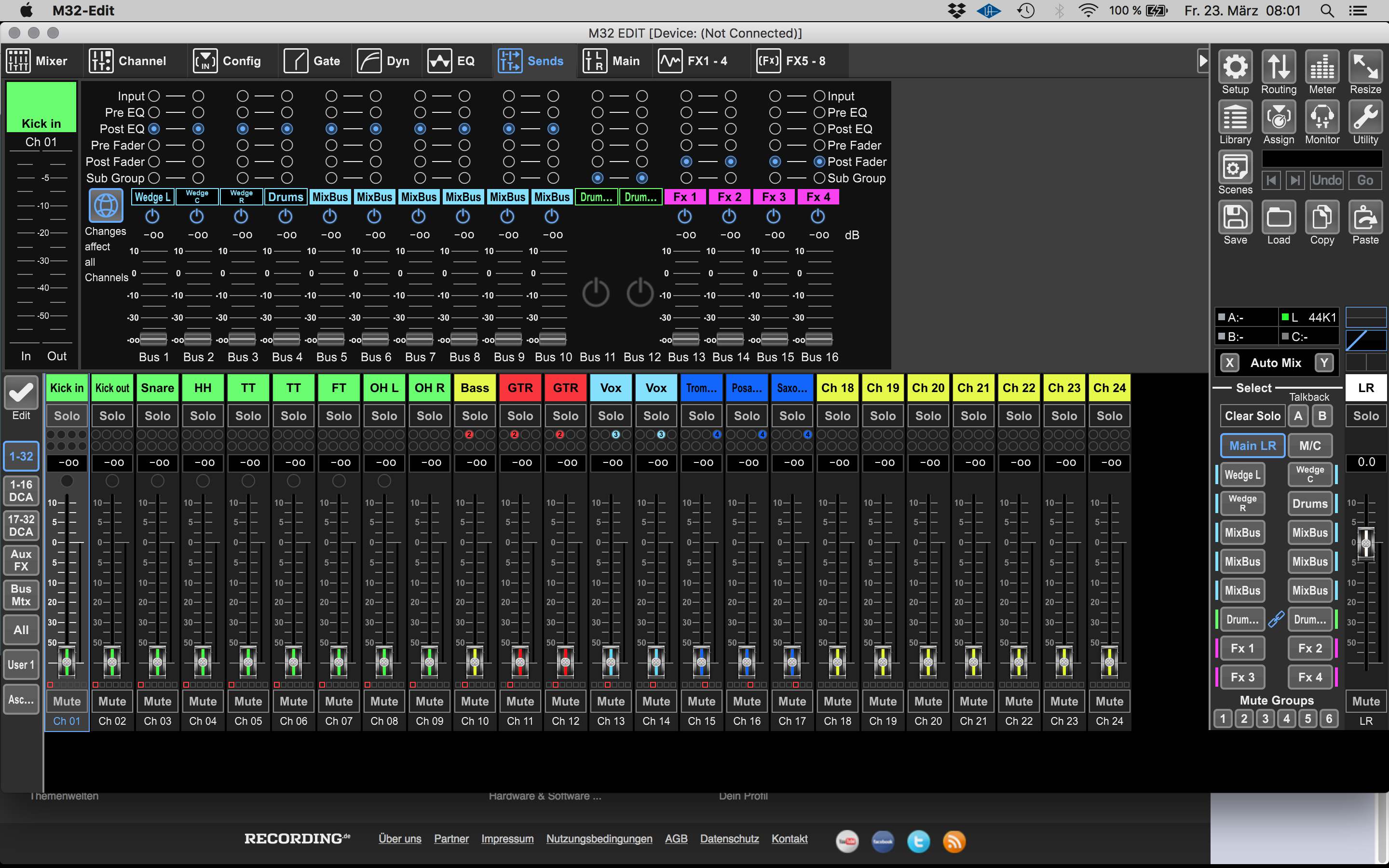This screenshot has height=868, width=1389.
Task: Click the Copy icon
Action: tap(1322, 217)
